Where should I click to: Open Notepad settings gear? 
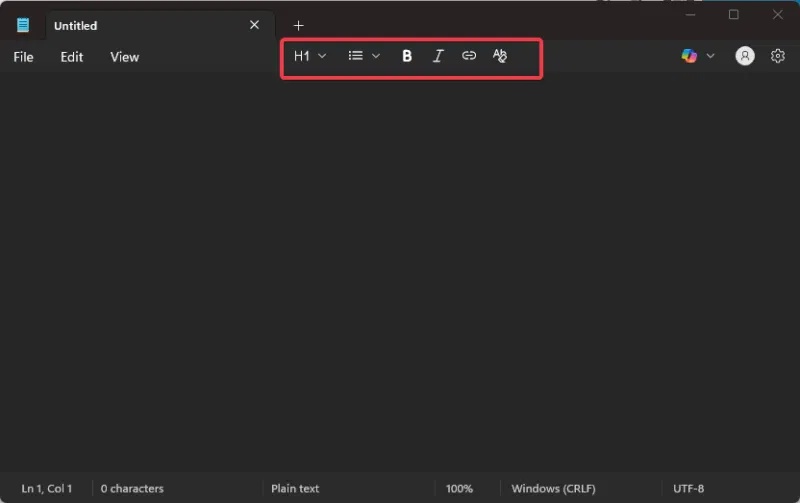tap(778, 56)
